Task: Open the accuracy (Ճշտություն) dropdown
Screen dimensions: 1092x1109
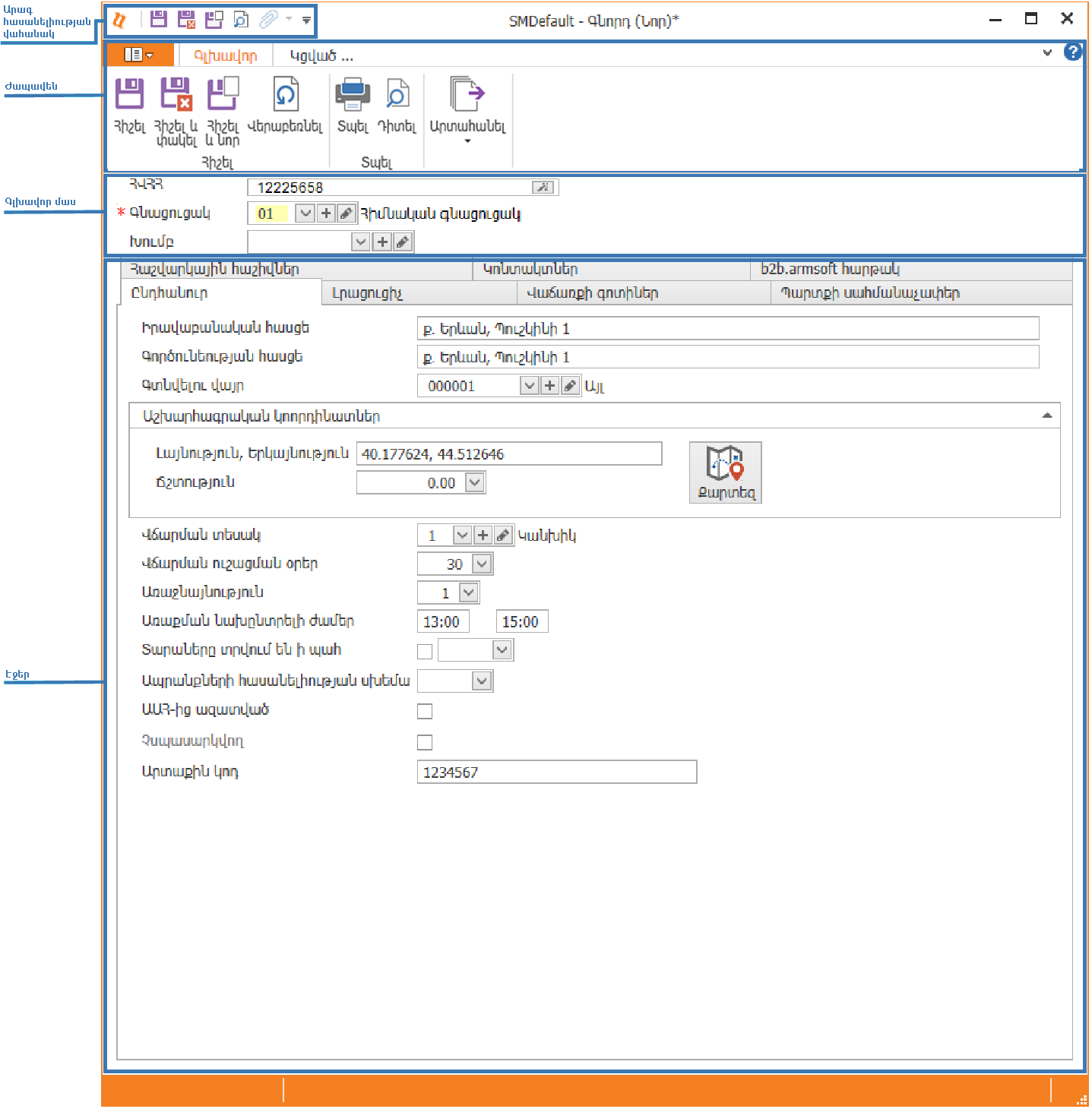Action: [475, 482]
